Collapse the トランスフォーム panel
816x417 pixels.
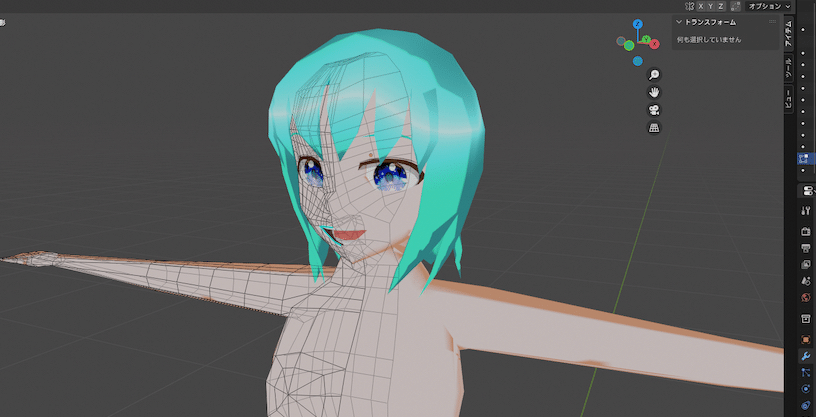[x=679, y=22]
